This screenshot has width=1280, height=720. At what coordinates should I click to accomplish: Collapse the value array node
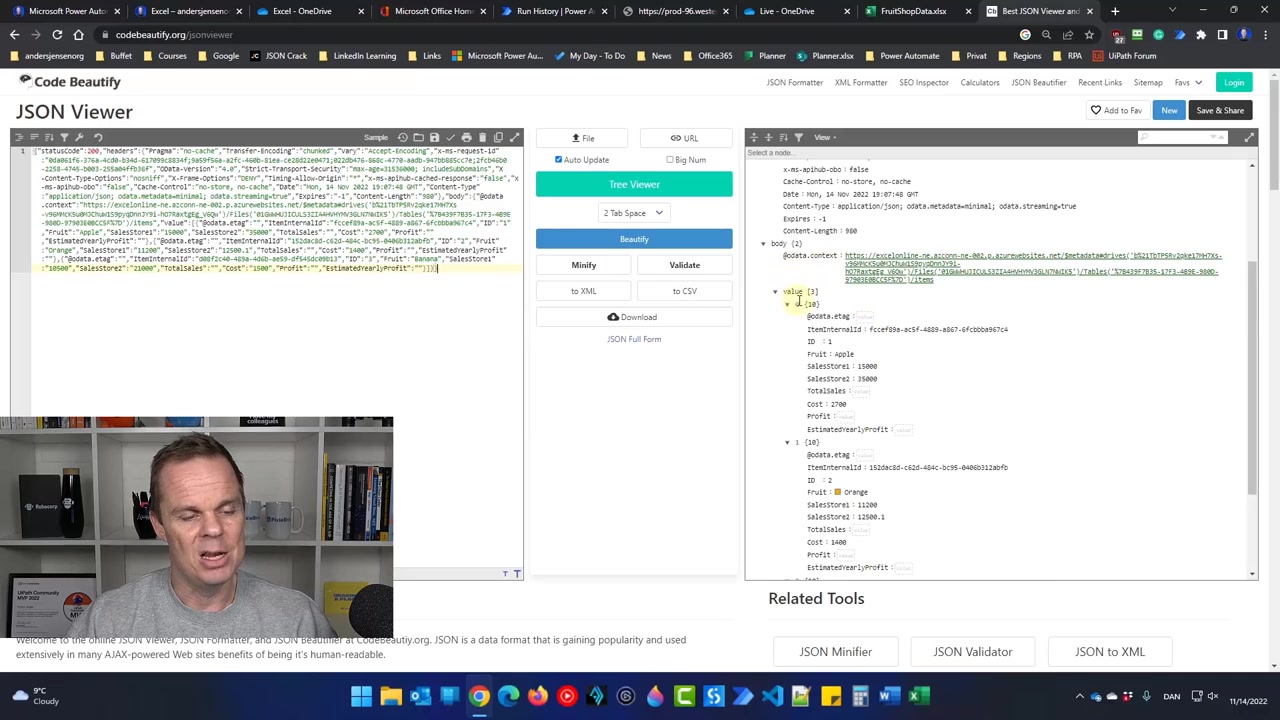click(x=775, y=292)
